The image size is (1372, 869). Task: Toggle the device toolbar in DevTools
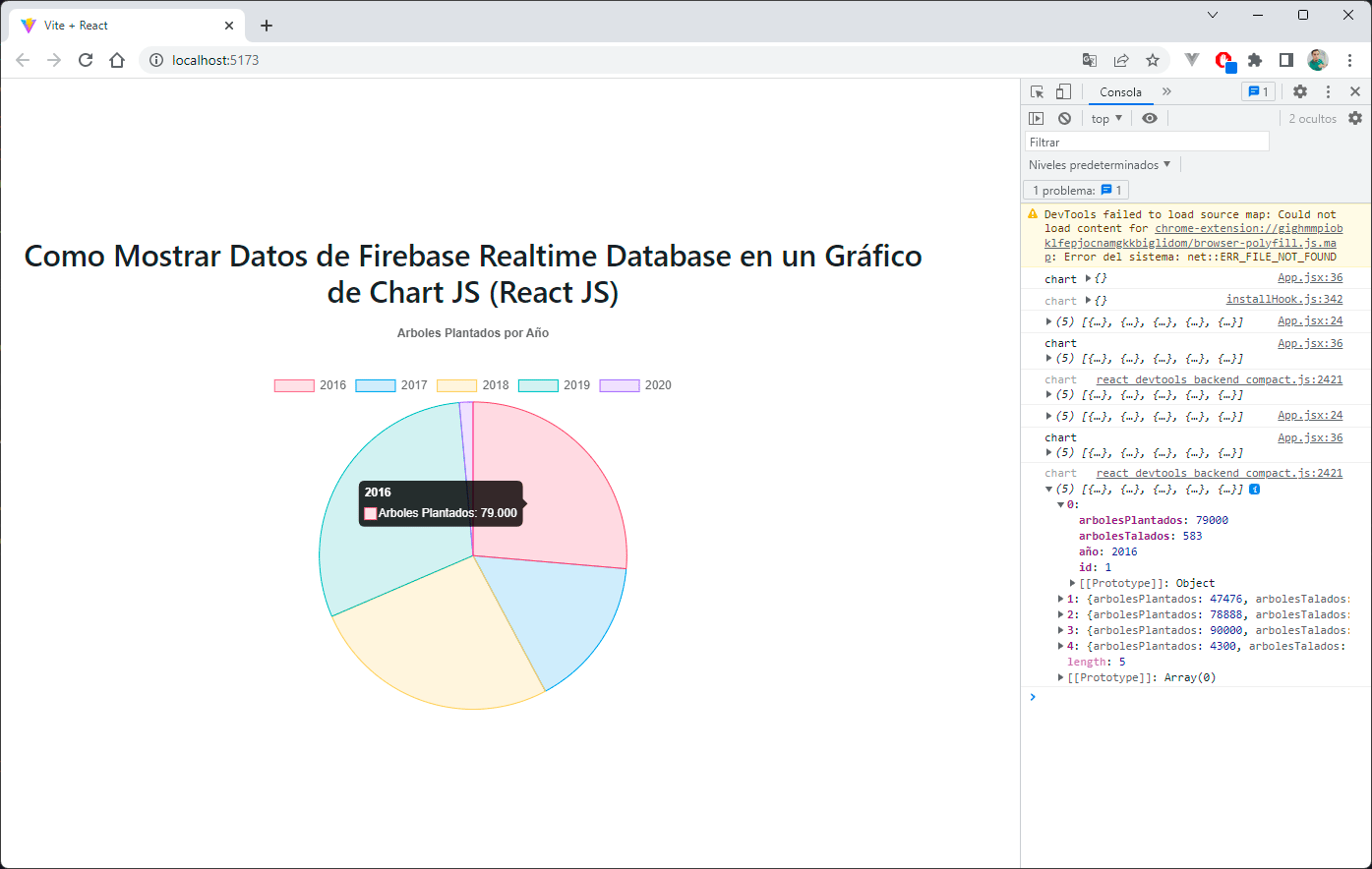(x=1063, y=91)
